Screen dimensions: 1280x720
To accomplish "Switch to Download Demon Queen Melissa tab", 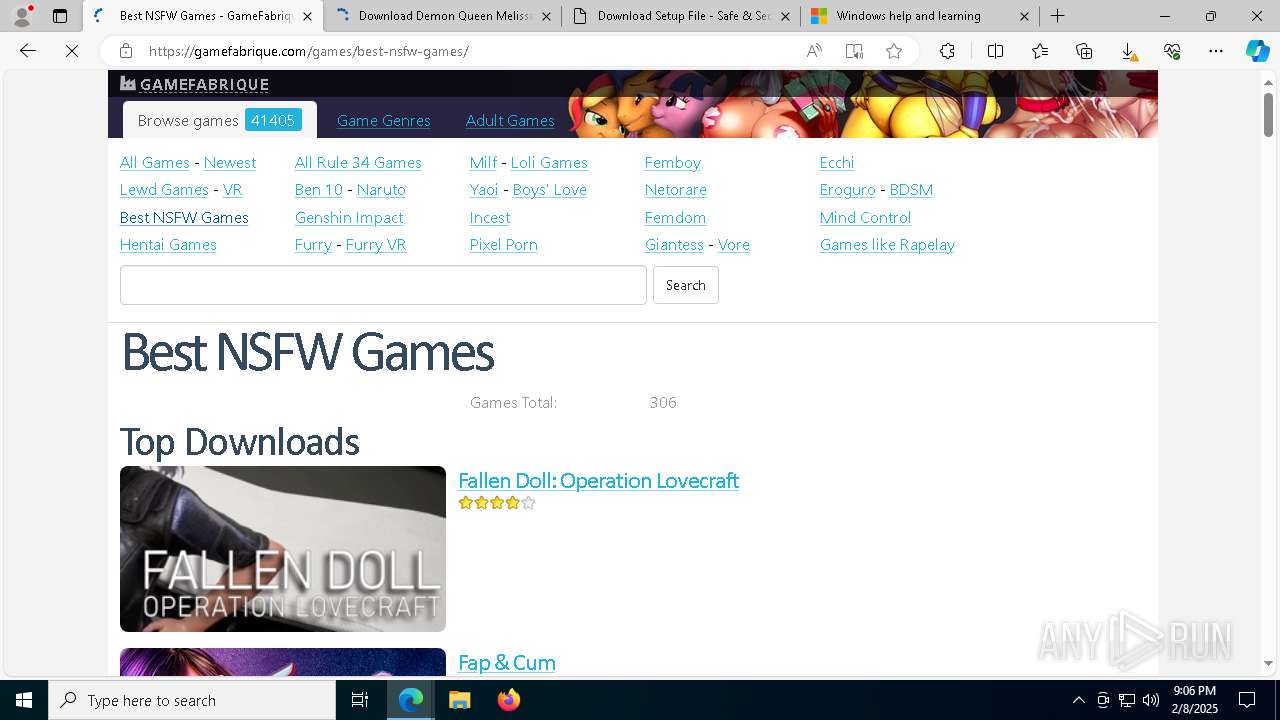I will [x=443, y=16].
